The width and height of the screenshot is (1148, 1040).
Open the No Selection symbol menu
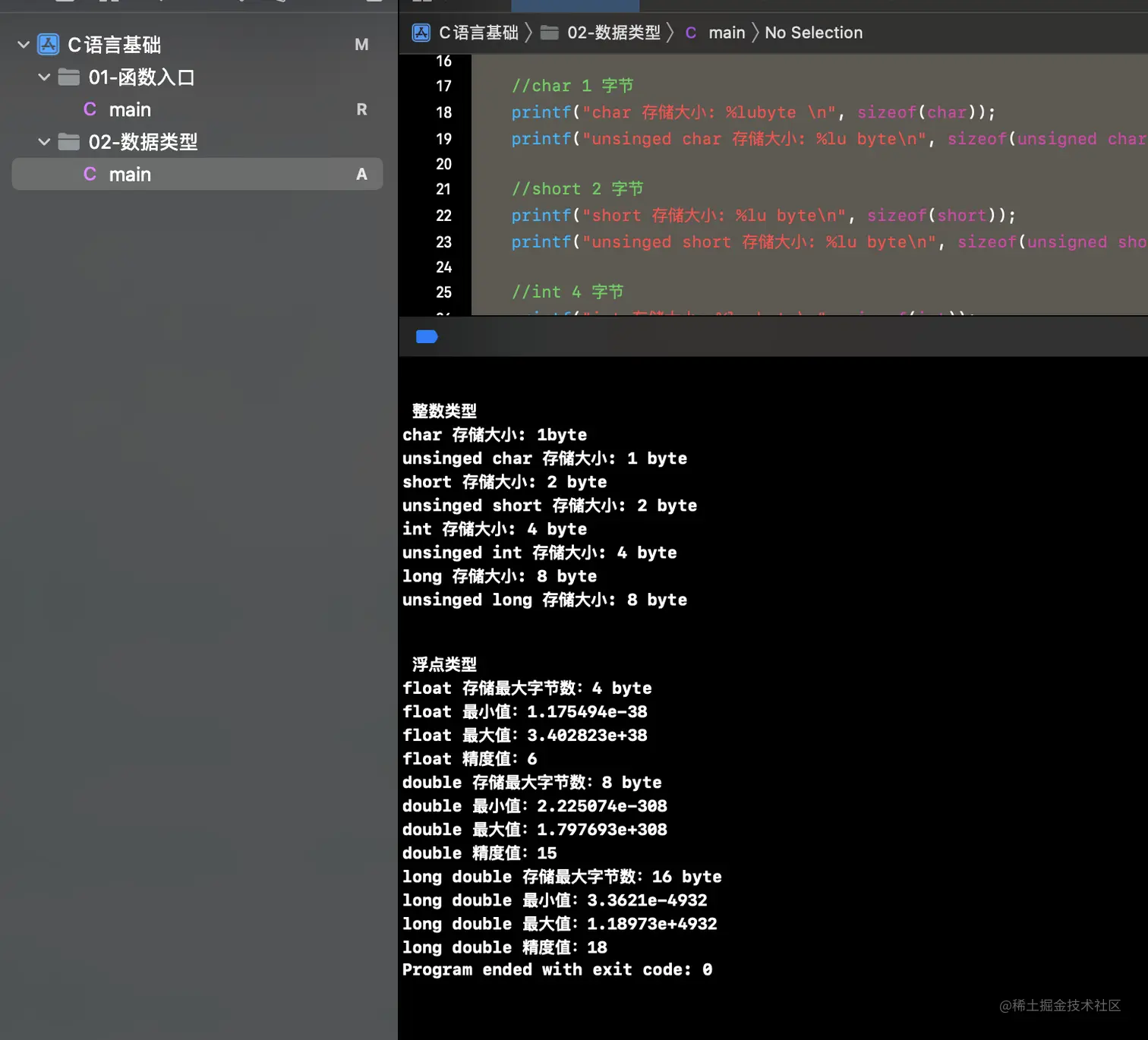click(814, 33)
